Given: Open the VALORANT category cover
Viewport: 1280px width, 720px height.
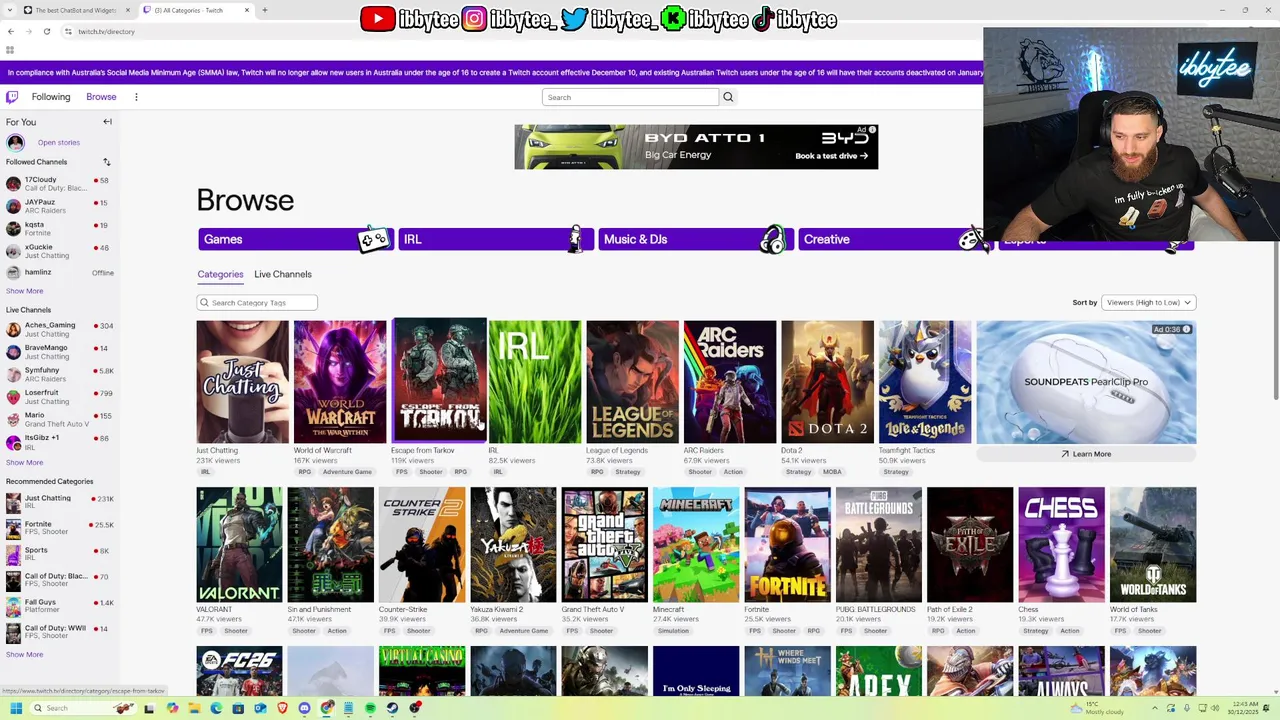Looking at the screenshot, I should tap(240, 544).
